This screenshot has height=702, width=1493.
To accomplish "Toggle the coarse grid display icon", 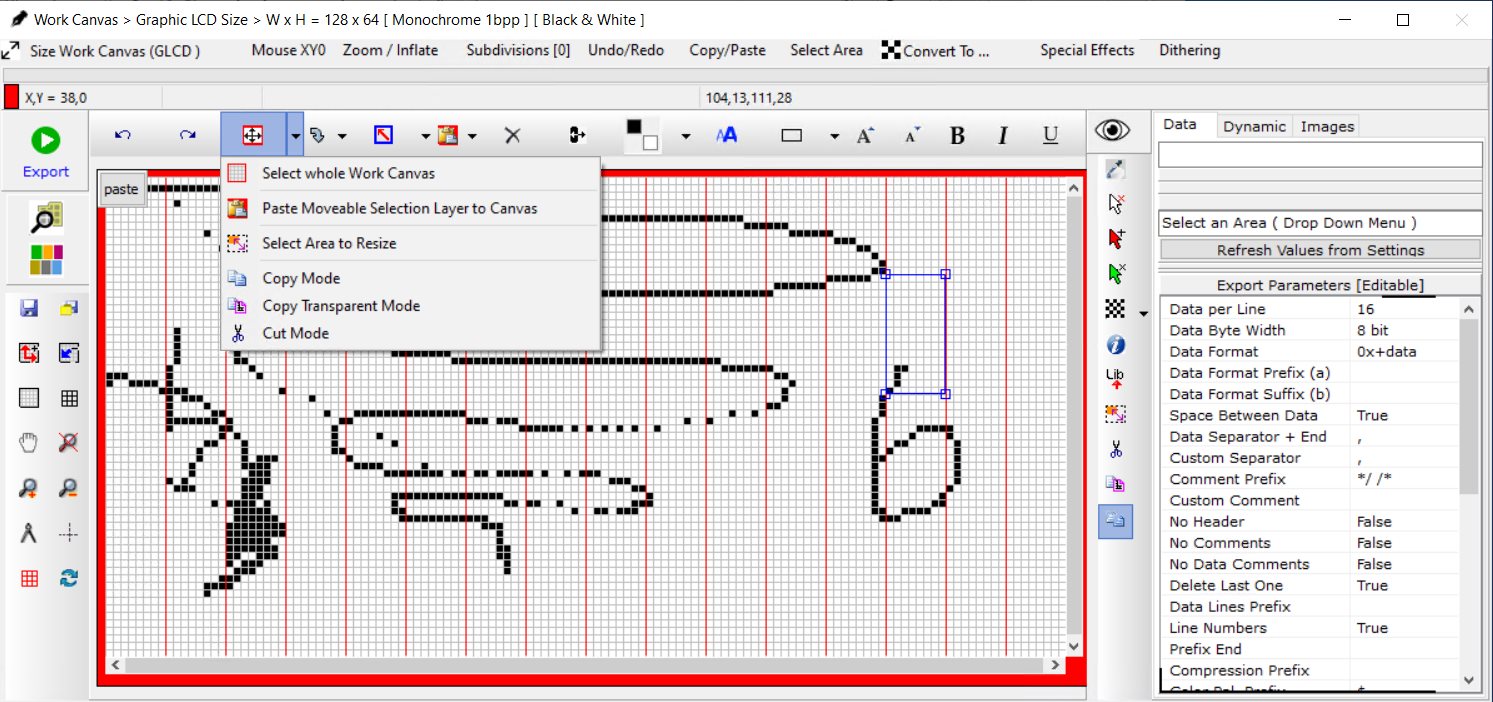I will pyautogui.click(x=69, y=398).
